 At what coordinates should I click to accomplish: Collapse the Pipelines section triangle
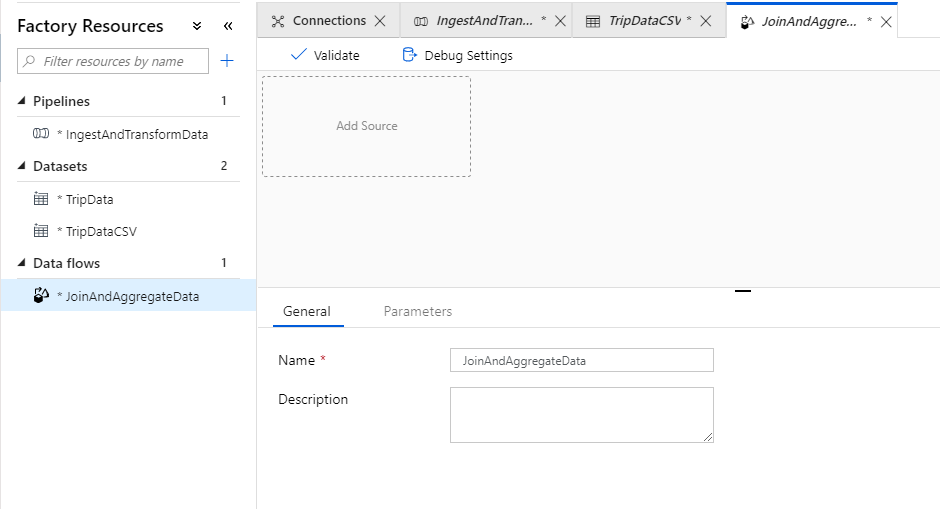(22, 101)
